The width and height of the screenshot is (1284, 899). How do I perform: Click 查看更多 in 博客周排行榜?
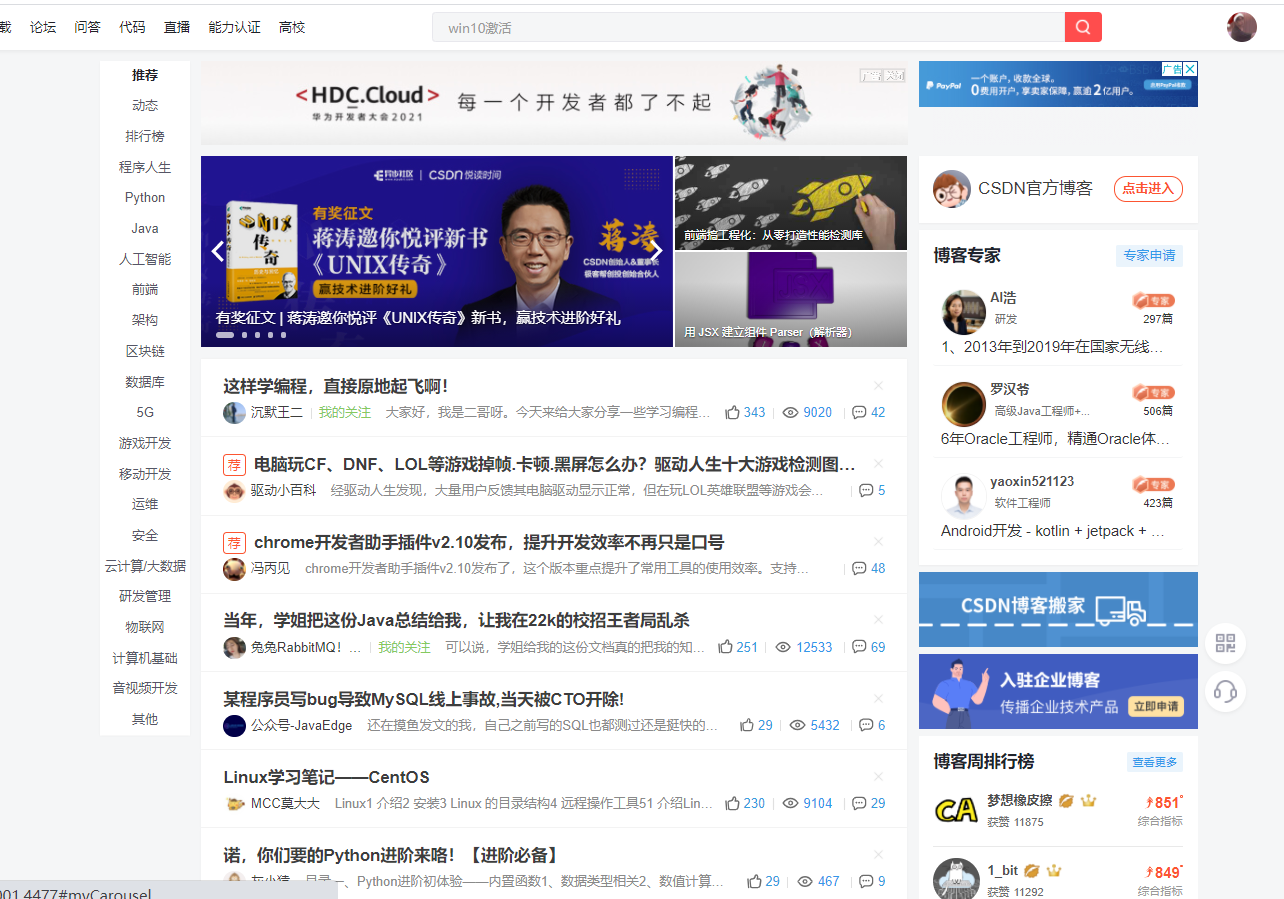click(1155, 762)
